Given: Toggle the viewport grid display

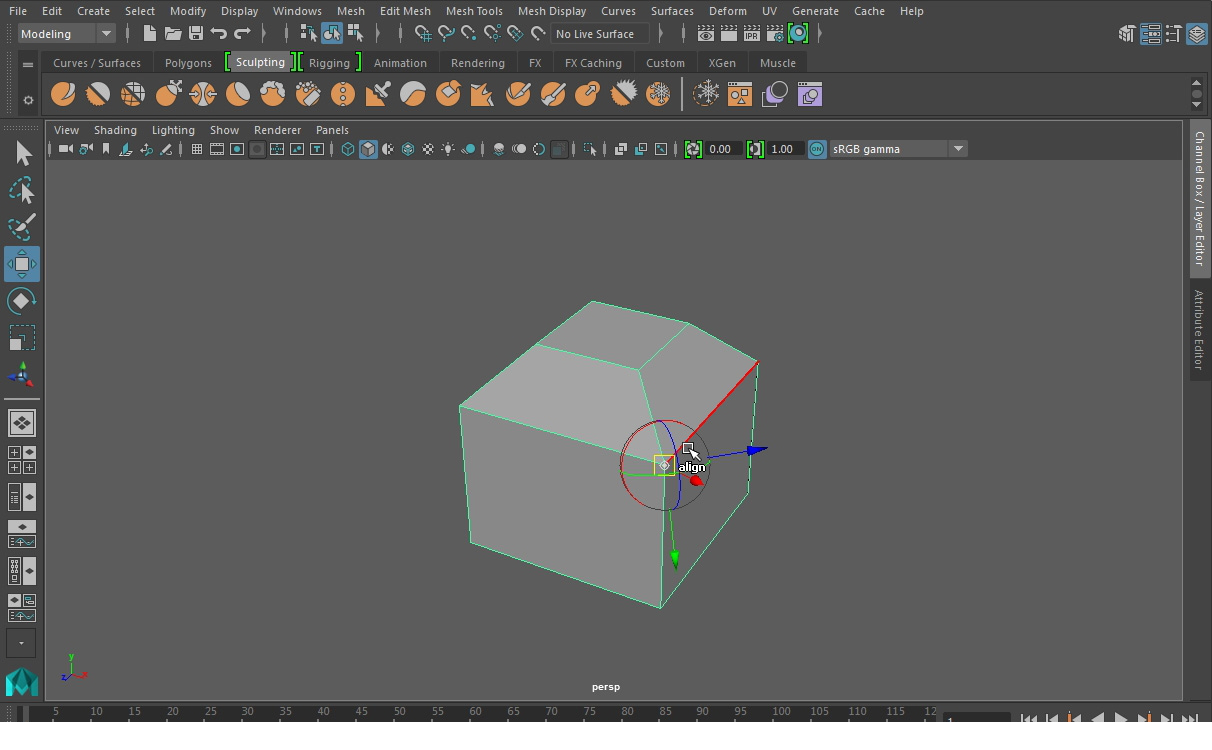Looking at the screenshot, I should [x=196, y=149].
